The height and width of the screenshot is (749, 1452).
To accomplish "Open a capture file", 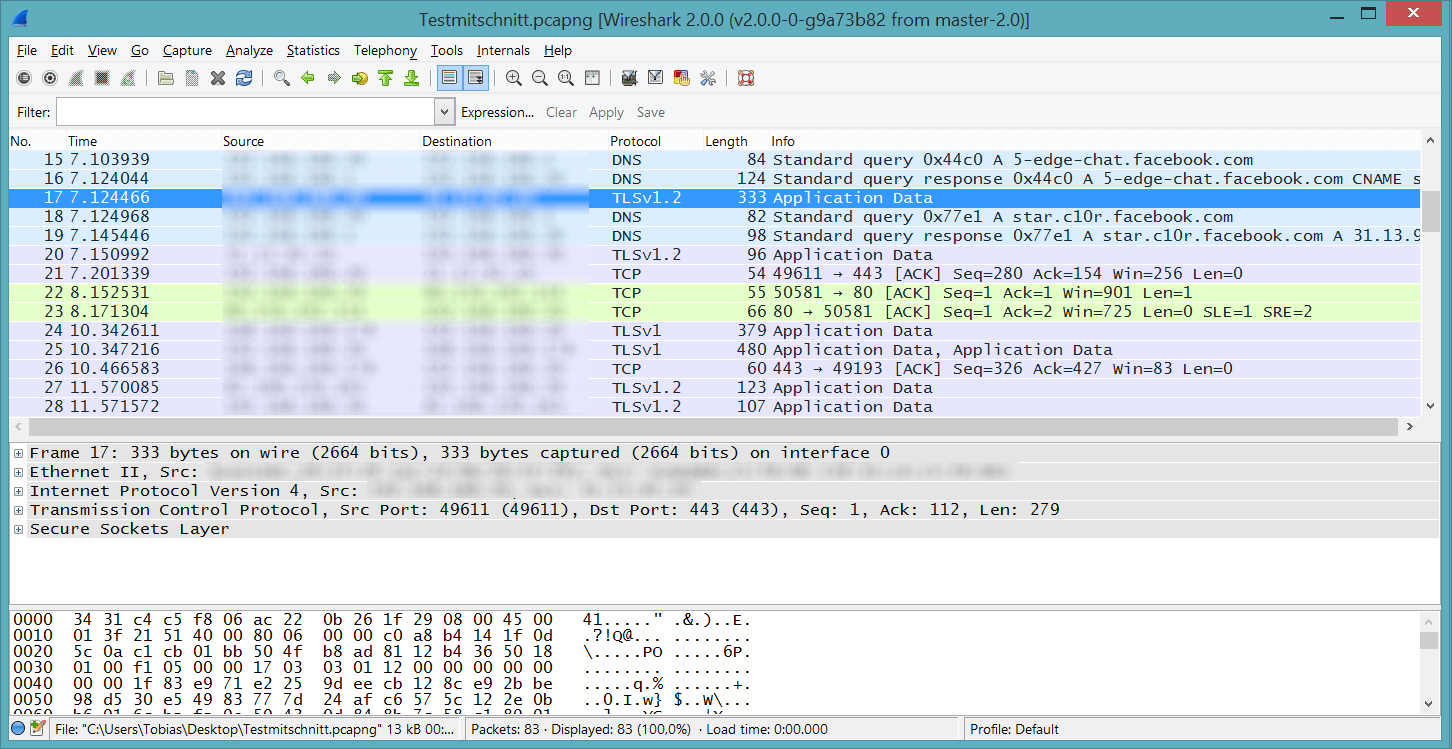I will (166, 78).
